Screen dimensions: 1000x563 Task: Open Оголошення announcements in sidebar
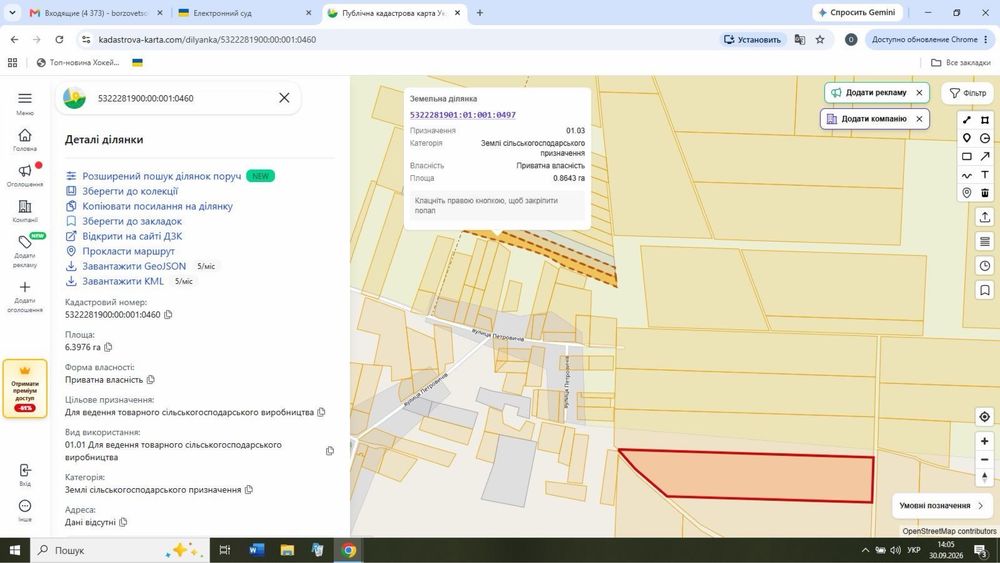coord(25,175)
